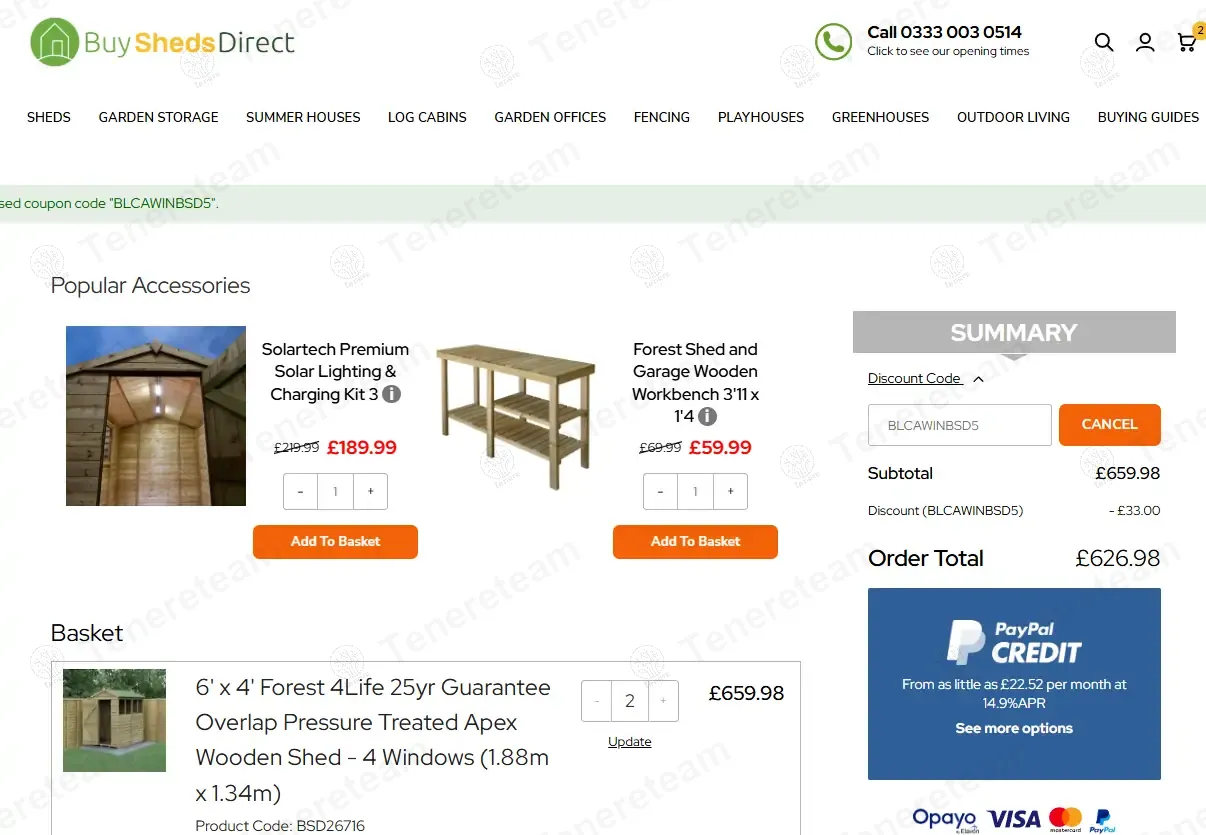This screenshot has width=1206, height=835.
Task: Show info icon for Solartech Lighting Kit
Action: 392,394
